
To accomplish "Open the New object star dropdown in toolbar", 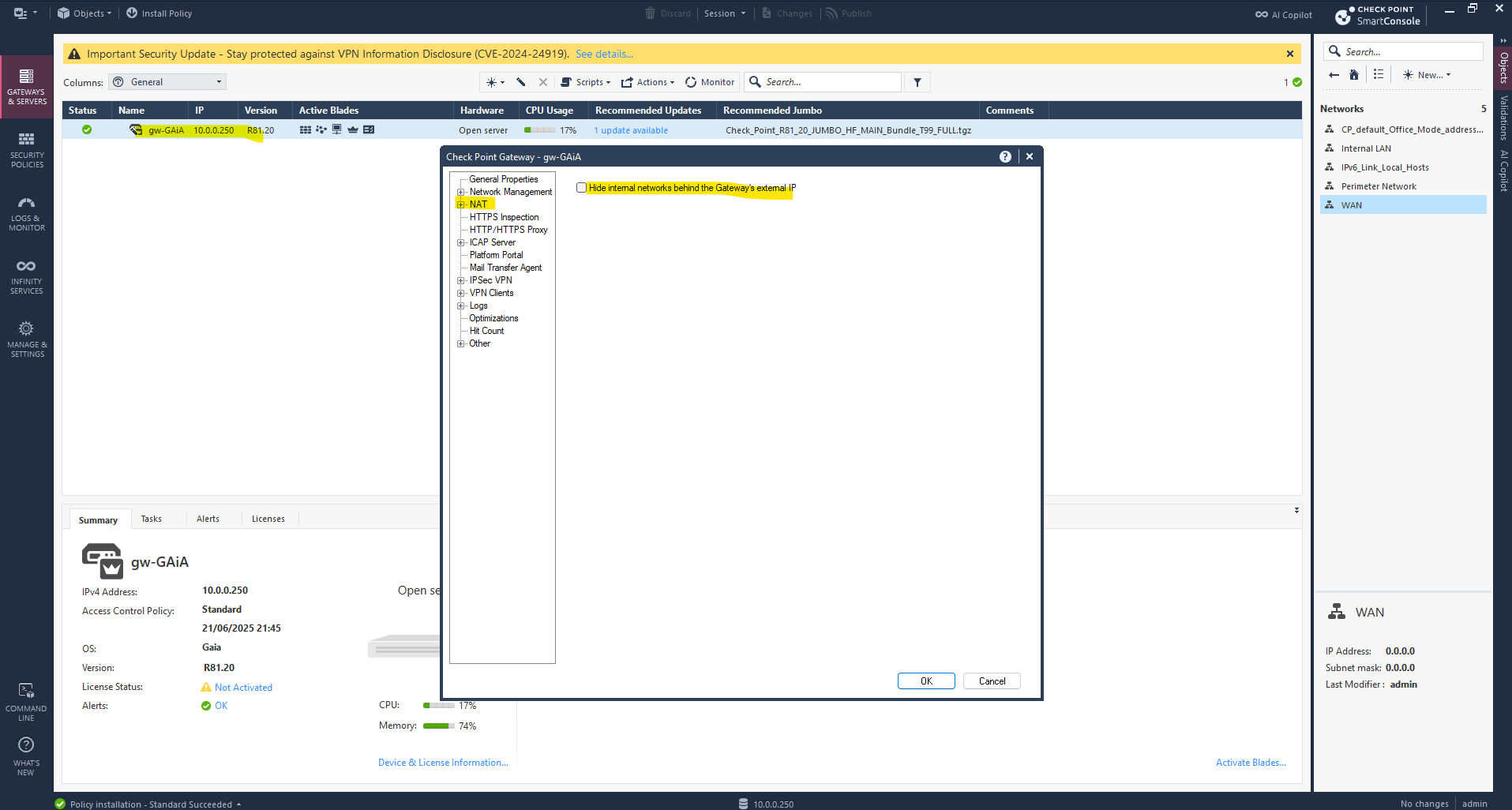I will (495, 82).
